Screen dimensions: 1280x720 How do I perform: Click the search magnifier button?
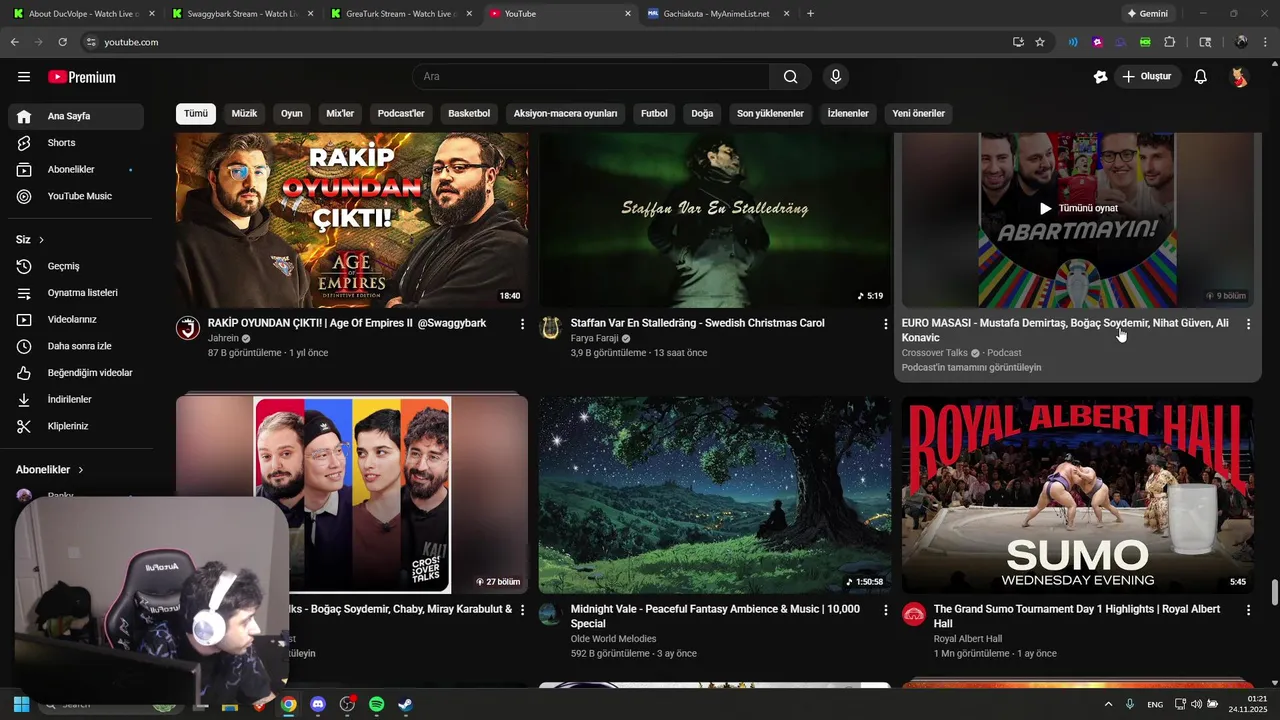(x=790, y=77)
